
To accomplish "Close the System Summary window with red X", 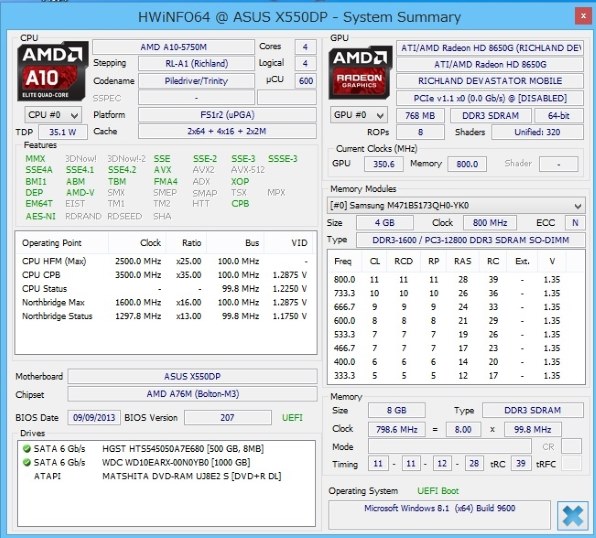I will (x=583, y=16).
